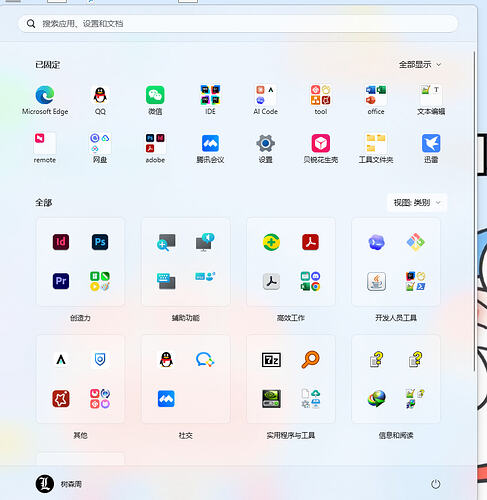Open Premiere Pro in 创造力 category
The height and width of the screenshot is (500, 487).
61,281
